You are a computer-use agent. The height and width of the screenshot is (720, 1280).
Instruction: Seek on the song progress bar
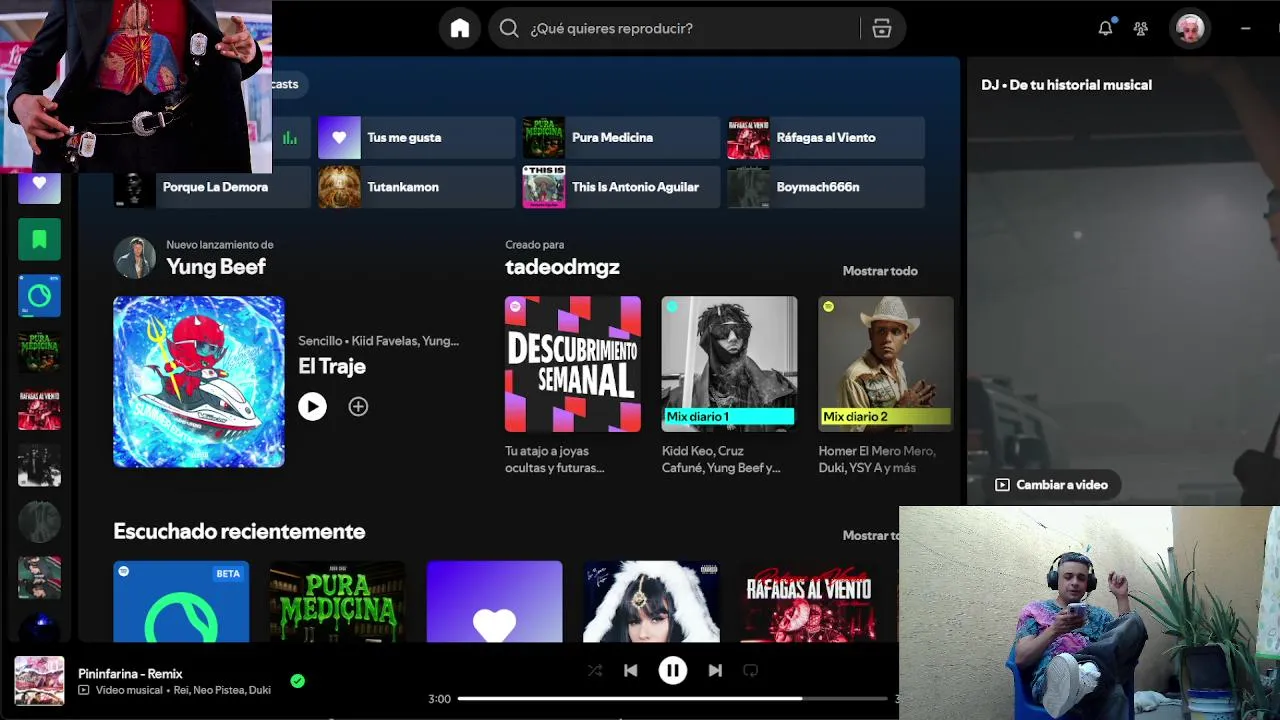(672, 699)
